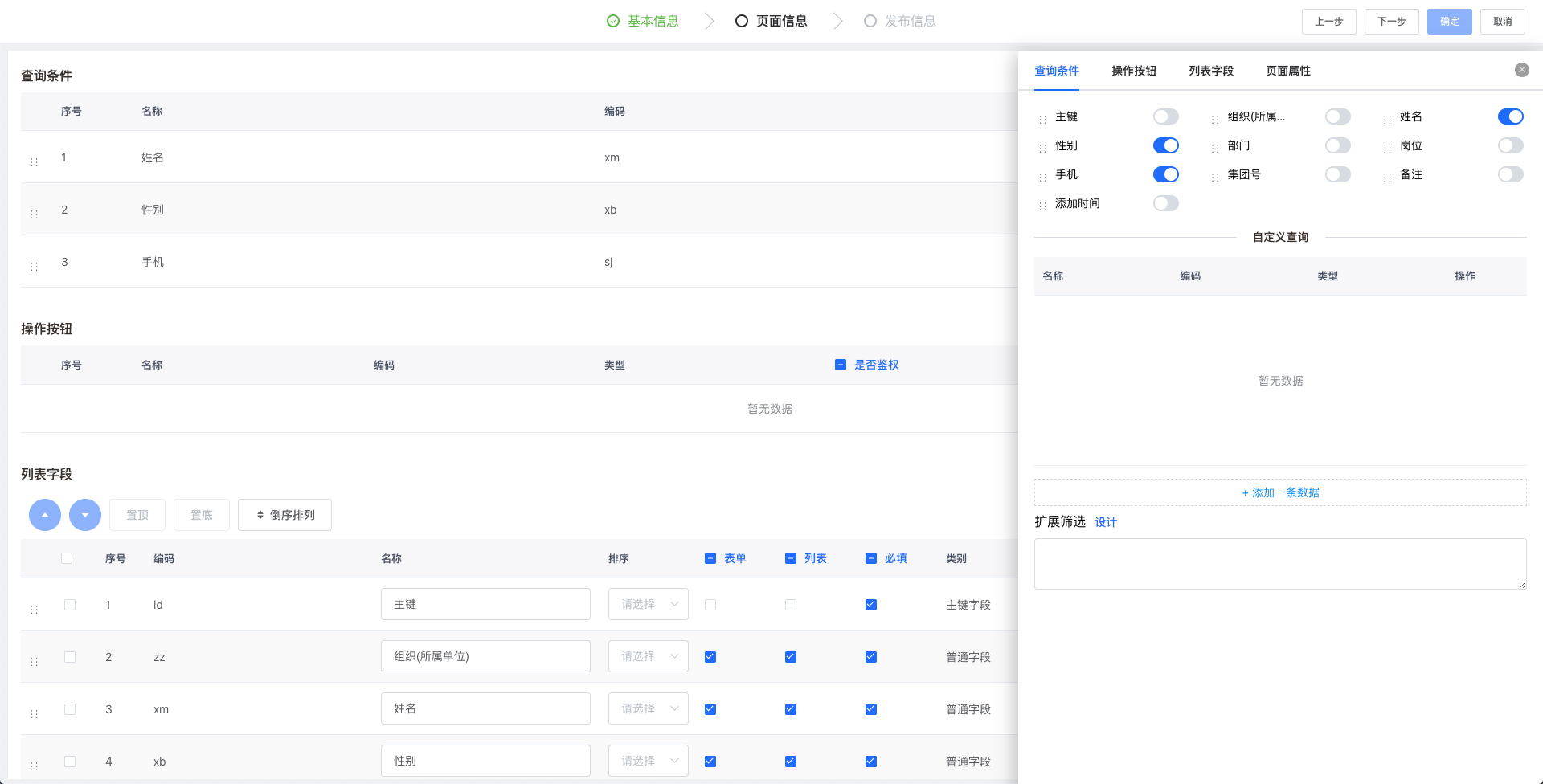Edit the 组织(所属单位) name input field
The height and width of the screenshot is (784, 1543).
[485, 656]
